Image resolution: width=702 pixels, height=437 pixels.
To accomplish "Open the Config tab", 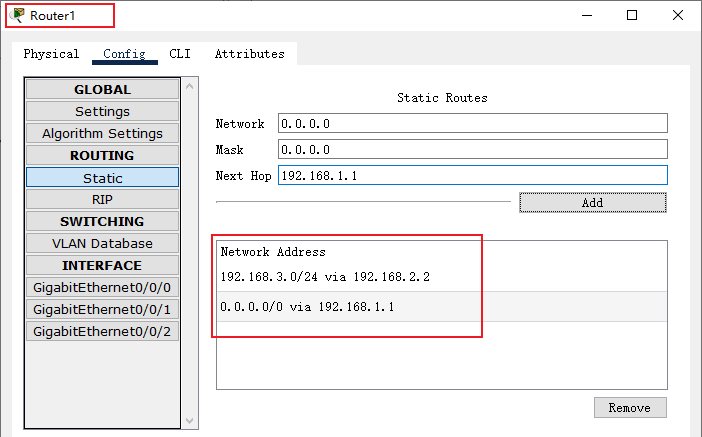I will [124, 54].
